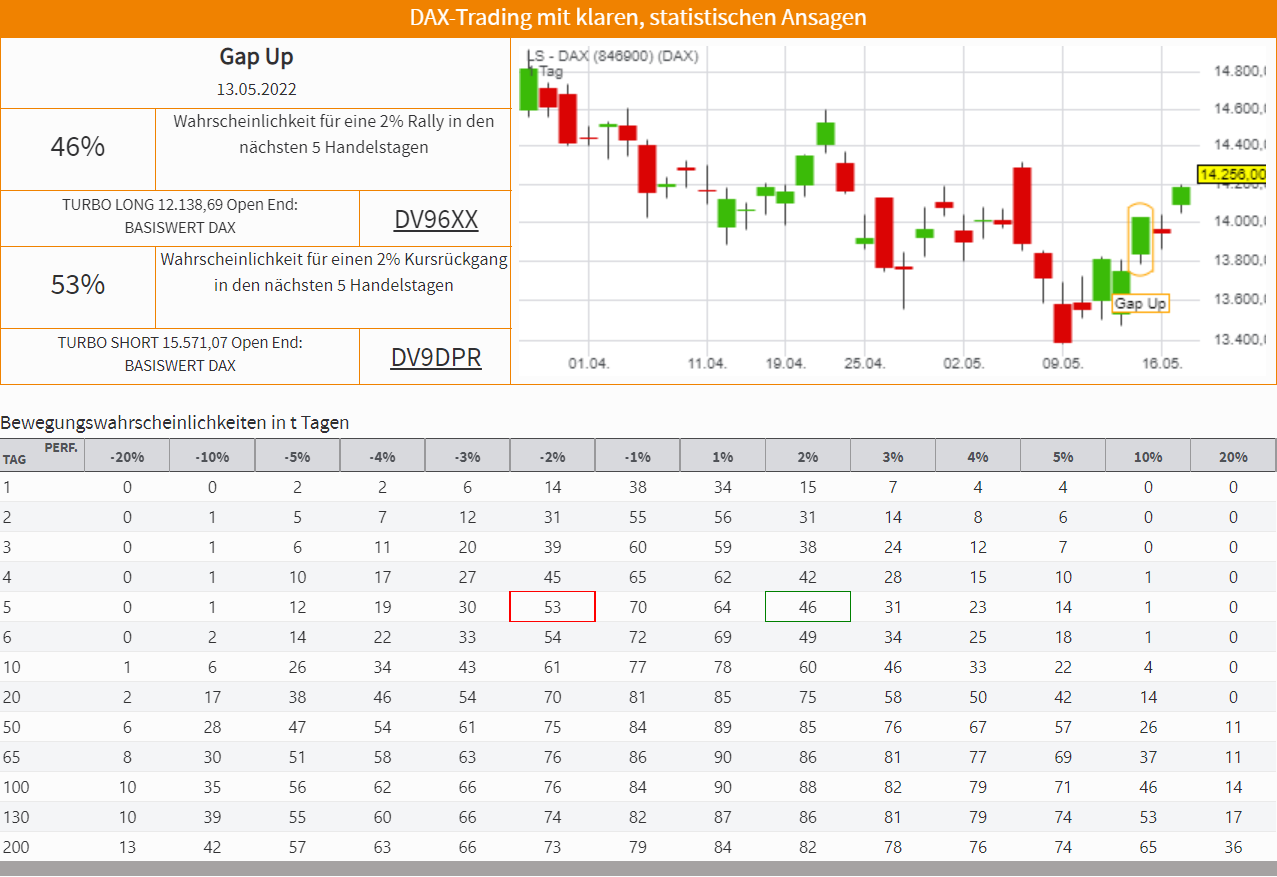This screenshot has width=1277, height=877.
Task: Click the 'DAX-Trading mit klaren, statistischen Ansagen' banner
Action: (x=638, y=18)
